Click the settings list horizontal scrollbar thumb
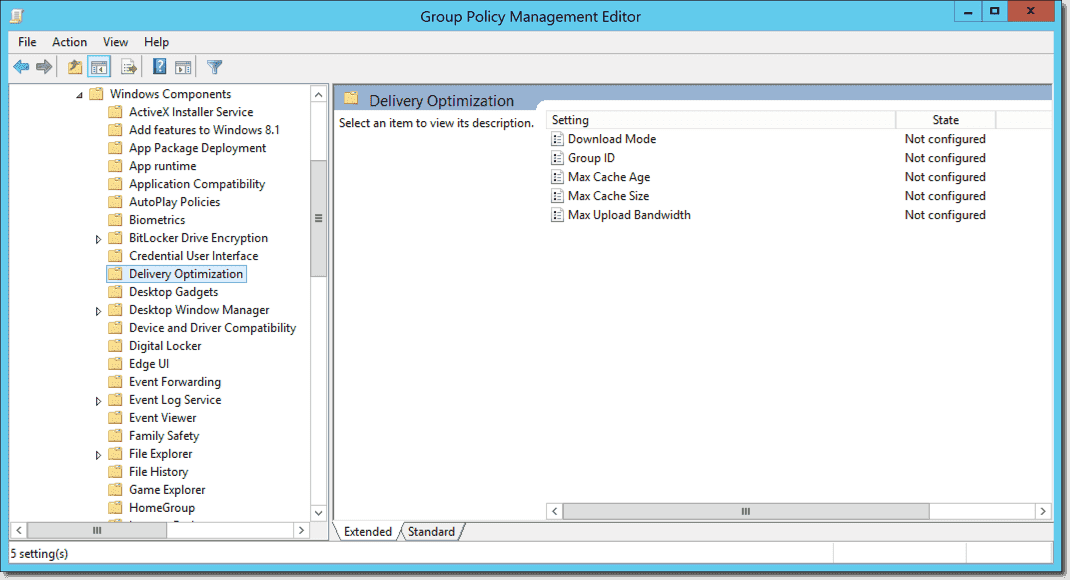Viewport: 1070px width, 580px height. tap(746, 512)
